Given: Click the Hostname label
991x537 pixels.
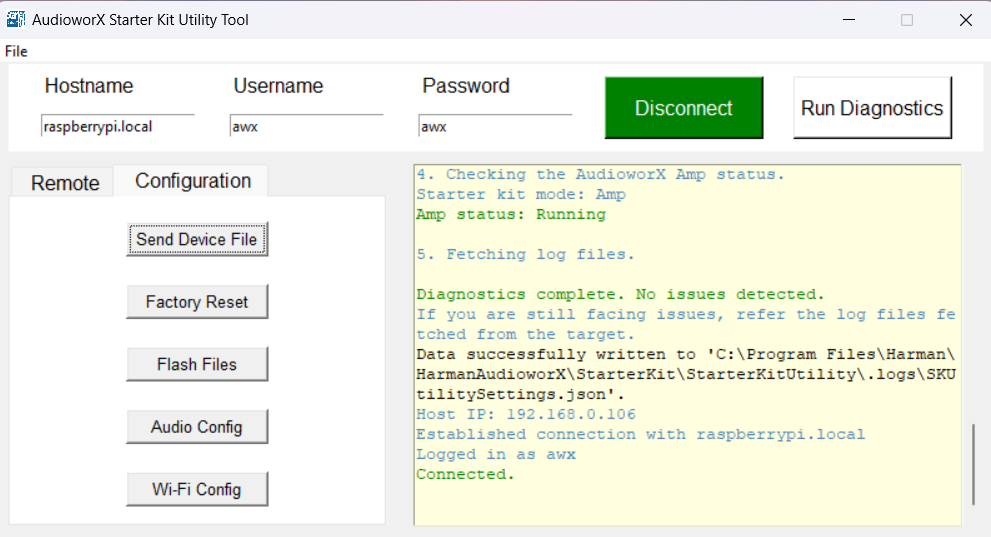Looking at the screenshot, I should point(89,86).
